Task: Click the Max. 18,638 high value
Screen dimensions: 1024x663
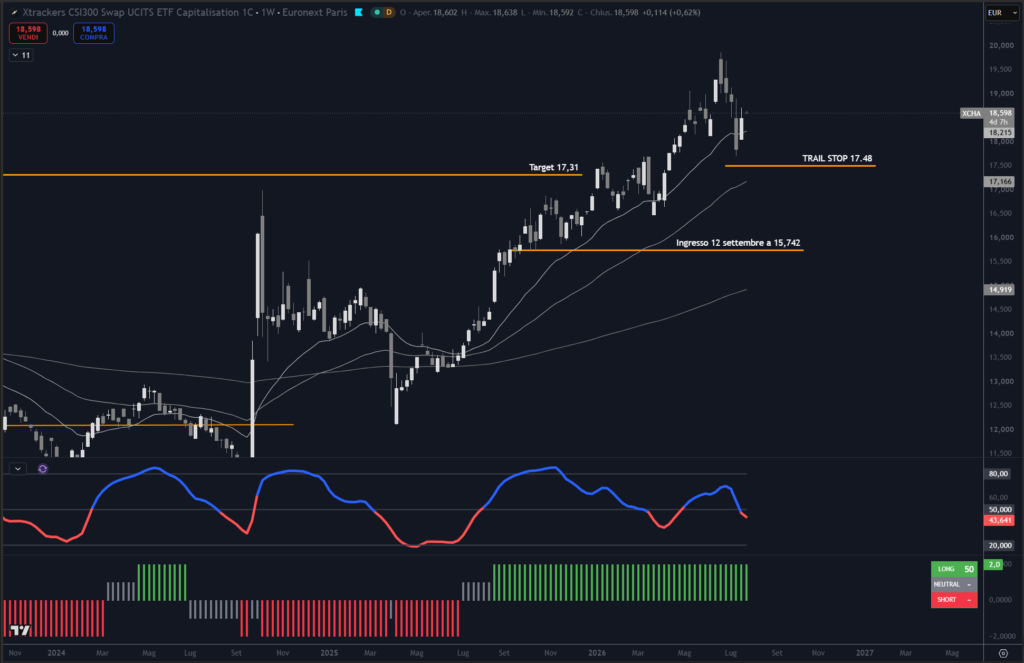Action: (496, 12)
